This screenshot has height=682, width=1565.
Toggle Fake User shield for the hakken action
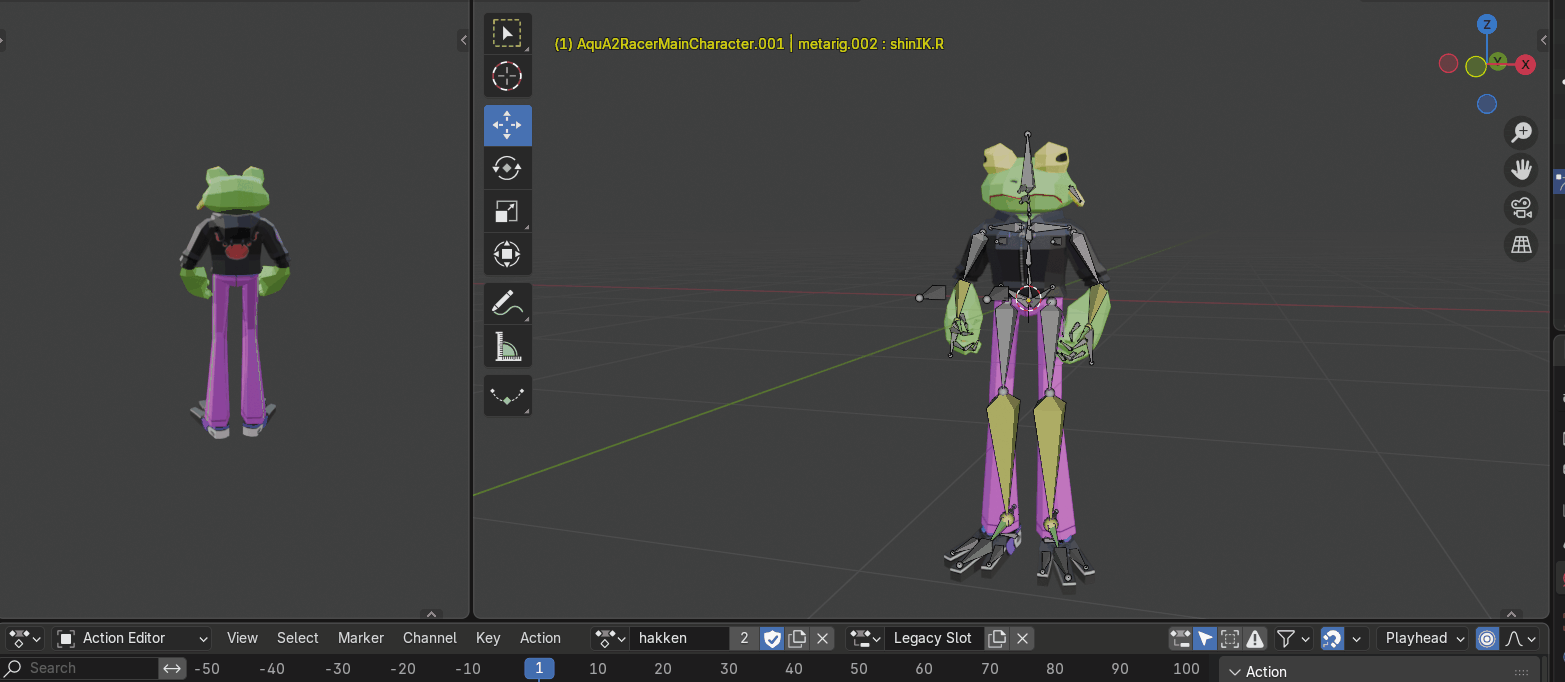(772, 638)
